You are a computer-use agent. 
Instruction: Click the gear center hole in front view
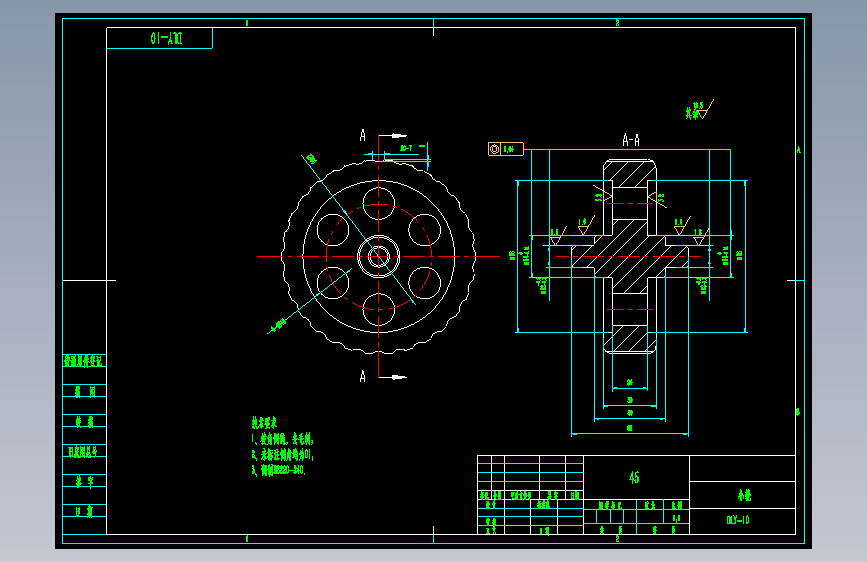(x=379, y=256)
